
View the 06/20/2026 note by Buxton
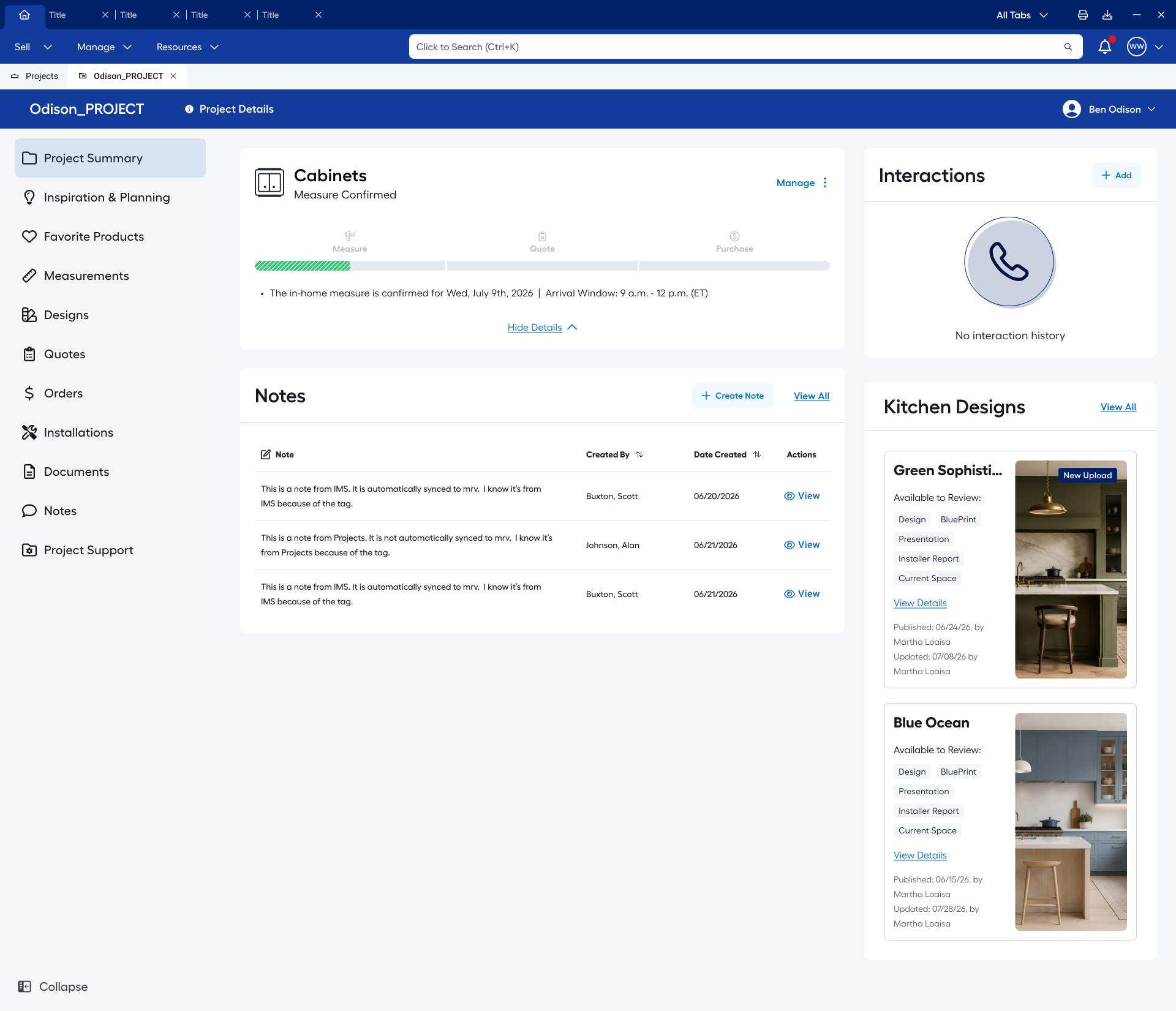(x=802, y=496)
